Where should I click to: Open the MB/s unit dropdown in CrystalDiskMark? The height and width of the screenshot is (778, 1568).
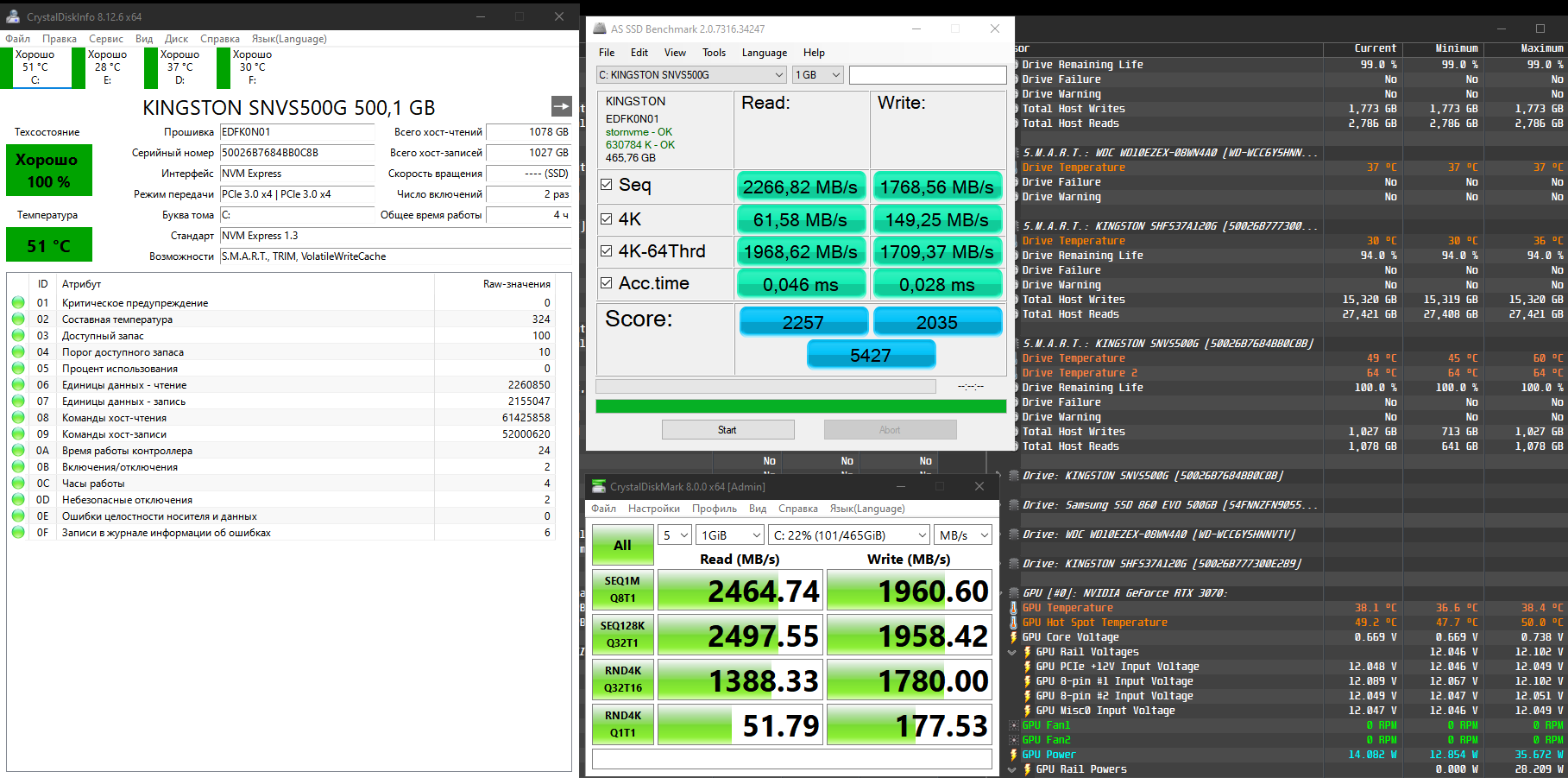click(x=963, y=535)
